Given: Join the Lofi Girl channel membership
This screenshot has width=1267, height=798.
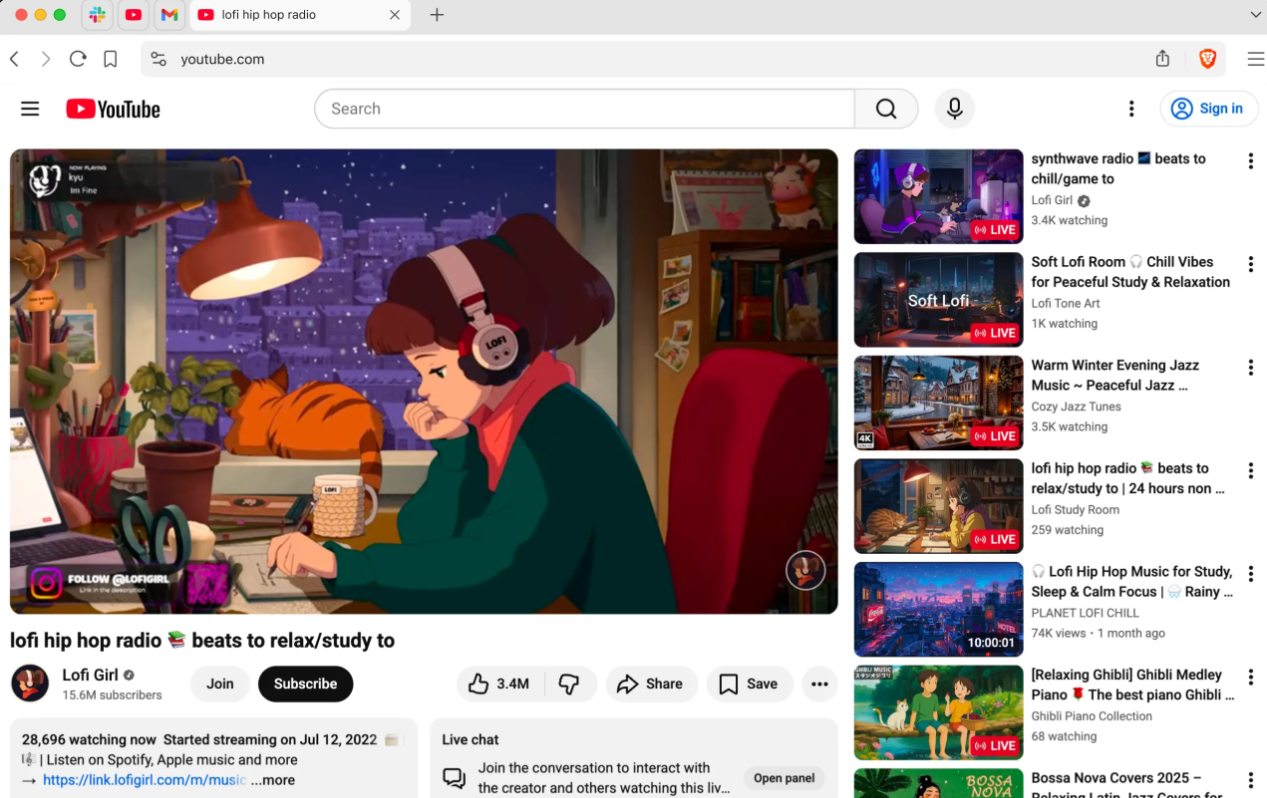Looking at the screenshot, I should [x=220, y=684].
